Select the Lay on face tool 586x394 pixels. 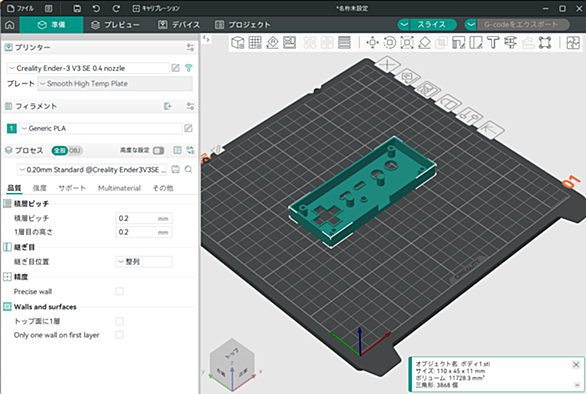pos(424,43)
